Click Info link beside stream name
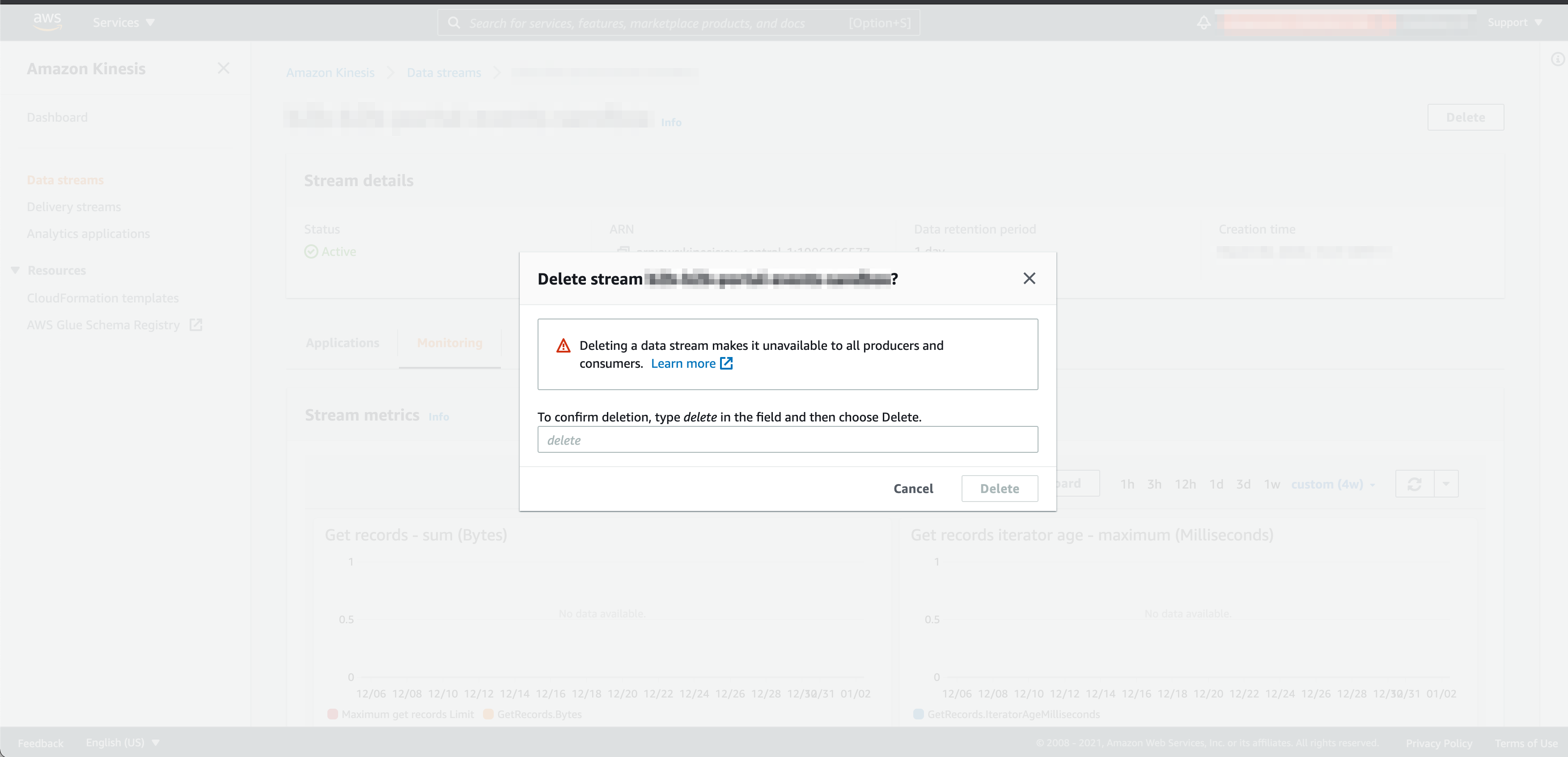 671,123
